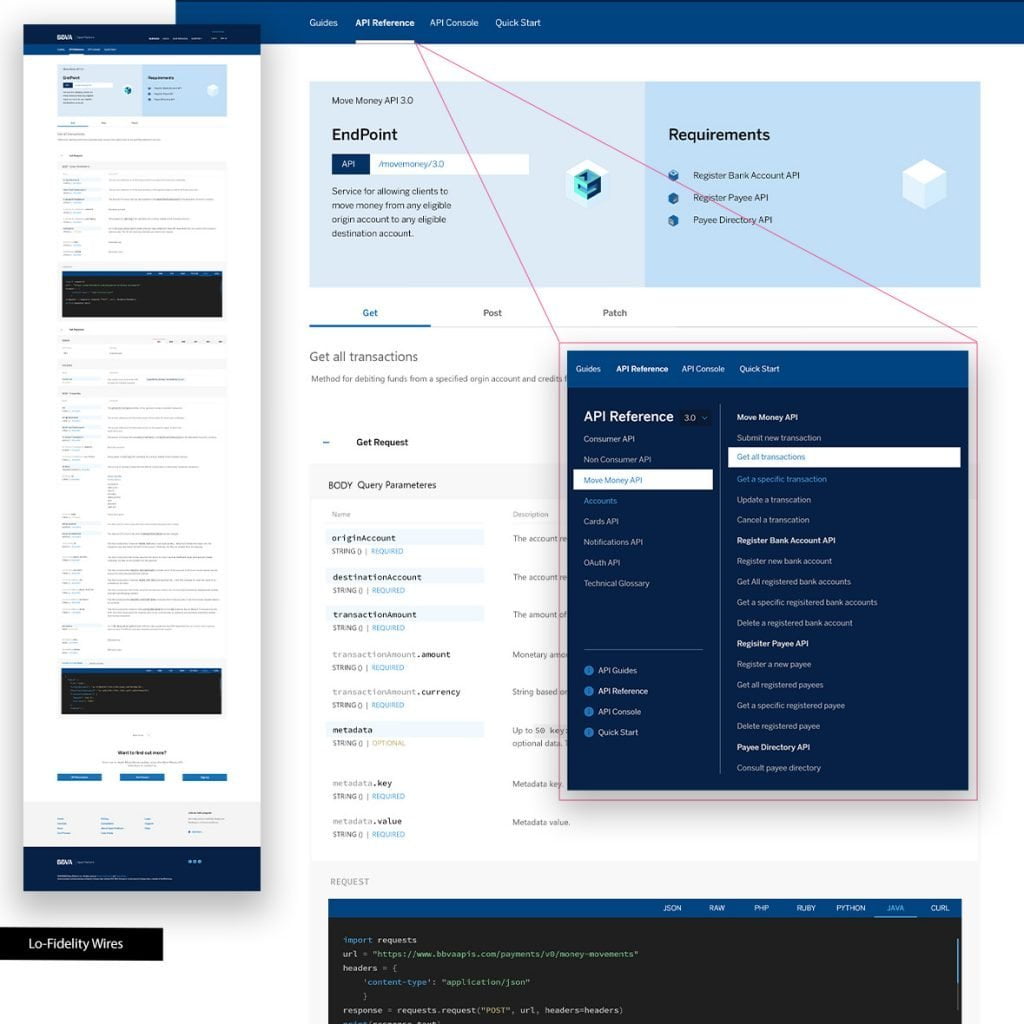The height and width of the screenshot is (1024, 1024).
Task: Open the Guides item in the top navigation
Action: point(322,21)
